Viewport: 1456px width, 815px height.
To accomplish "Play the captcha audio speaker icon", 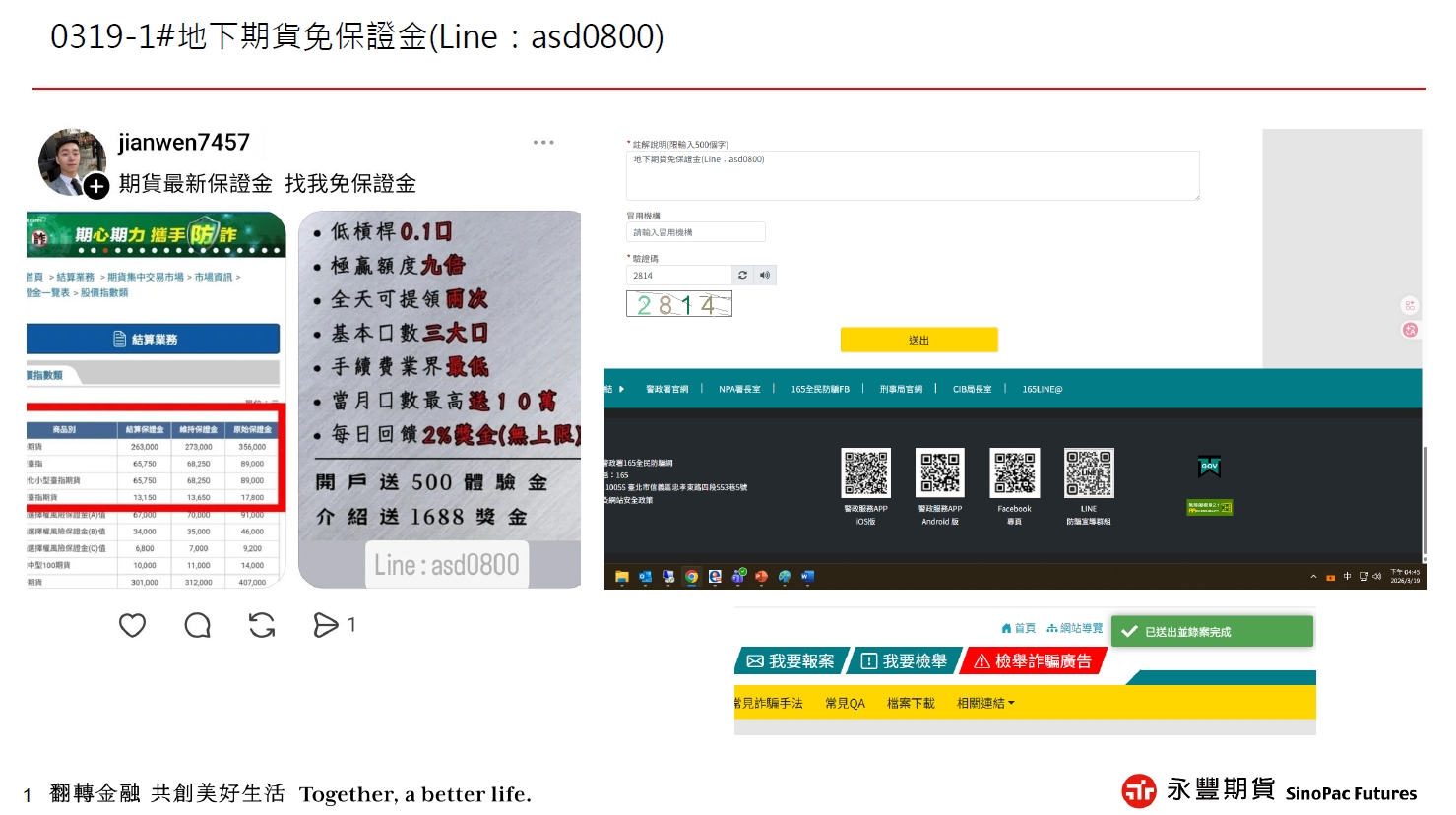I will (x=765, y=276).
